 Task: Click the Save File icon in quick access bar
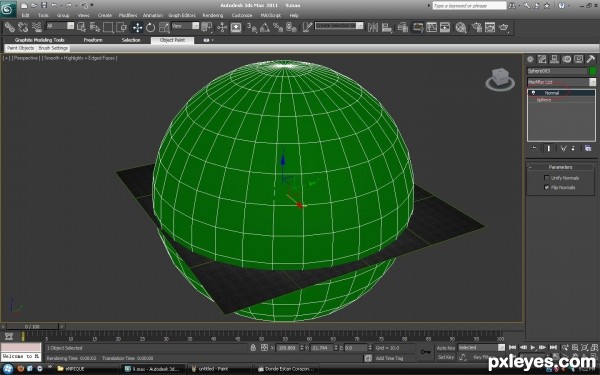click(x=44, y=5)
